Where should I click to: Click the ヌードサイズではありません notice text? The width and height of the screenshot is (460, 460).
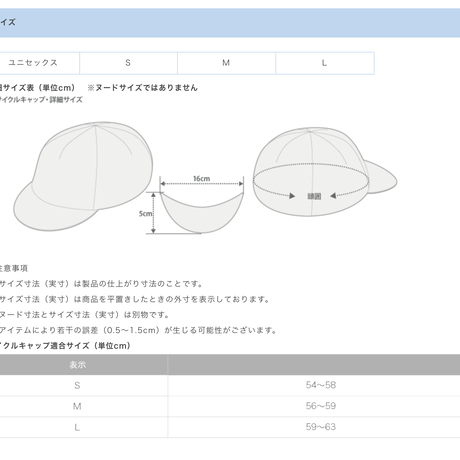143,88
